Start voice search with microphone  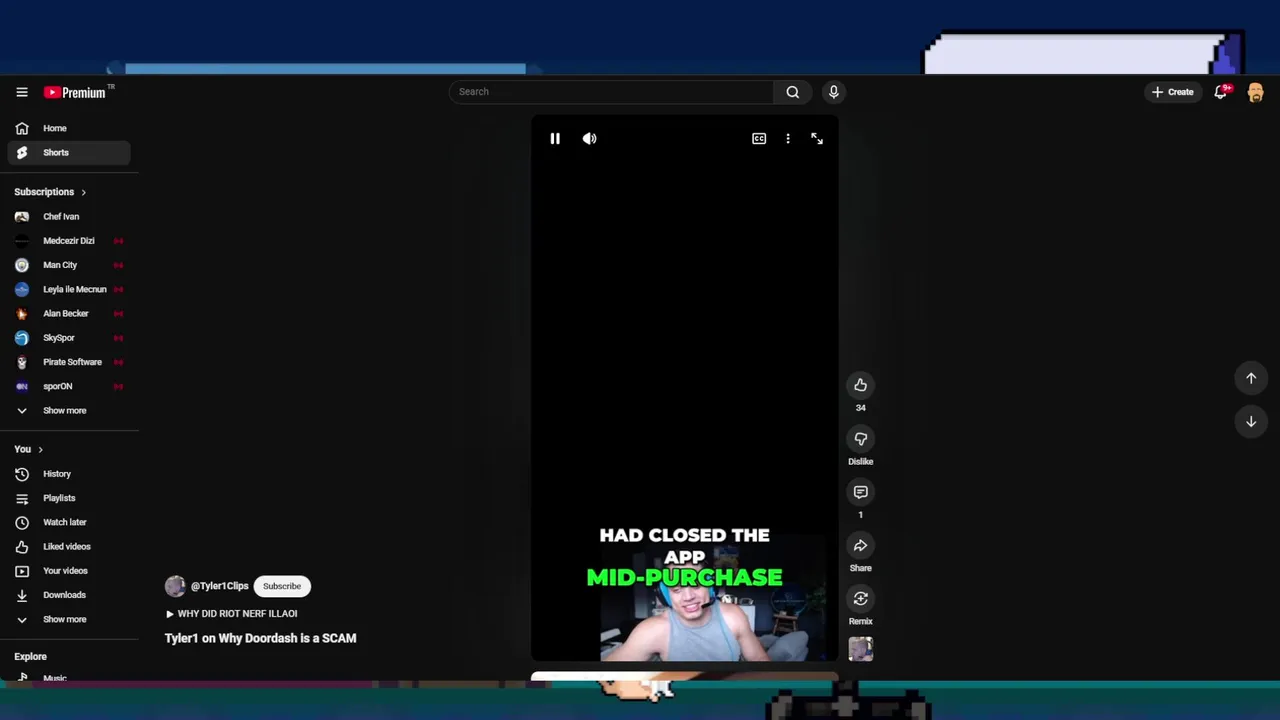coord(833,92)
